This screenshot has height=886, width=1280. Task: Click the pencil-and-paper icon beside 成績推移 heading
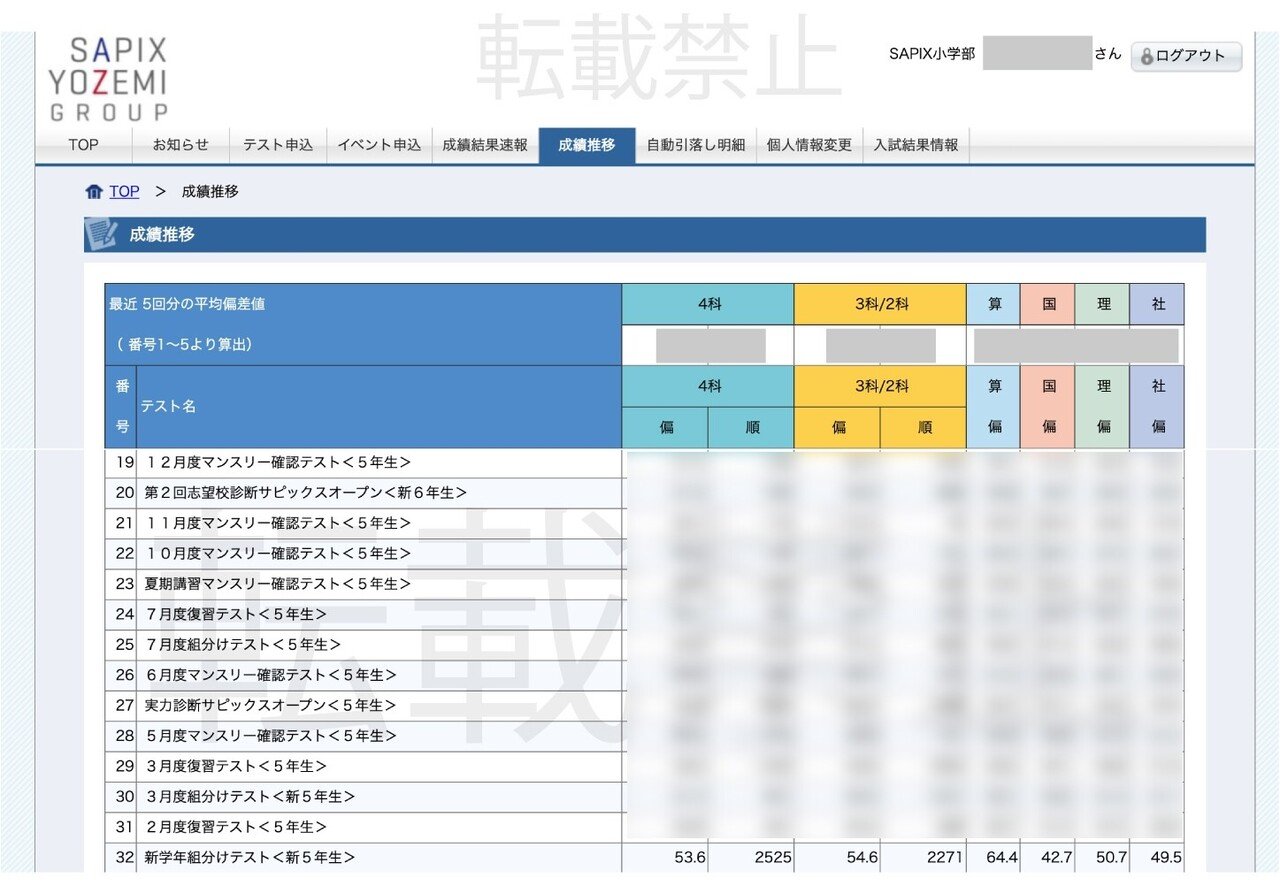tap(103, 234)
